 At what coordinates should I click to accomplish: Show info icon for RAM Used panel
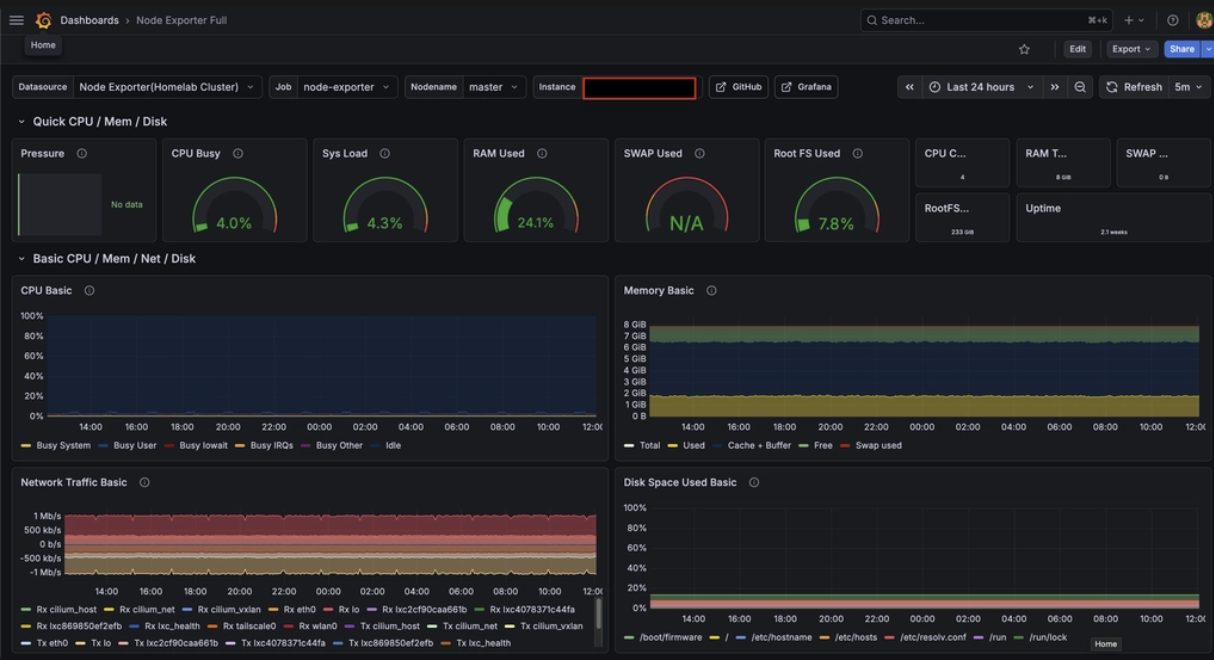pos(542,154)
